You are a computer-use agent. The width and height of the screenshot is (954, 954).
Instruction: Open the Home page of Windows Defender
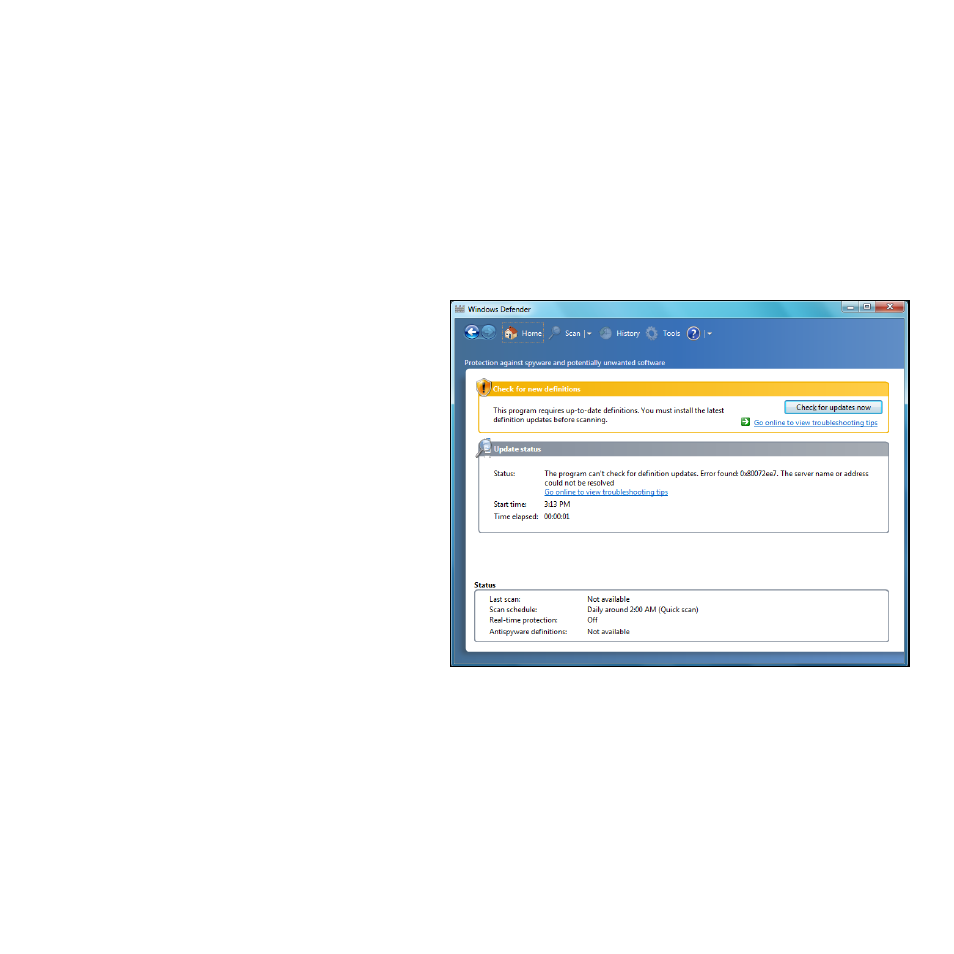(523, 333)
